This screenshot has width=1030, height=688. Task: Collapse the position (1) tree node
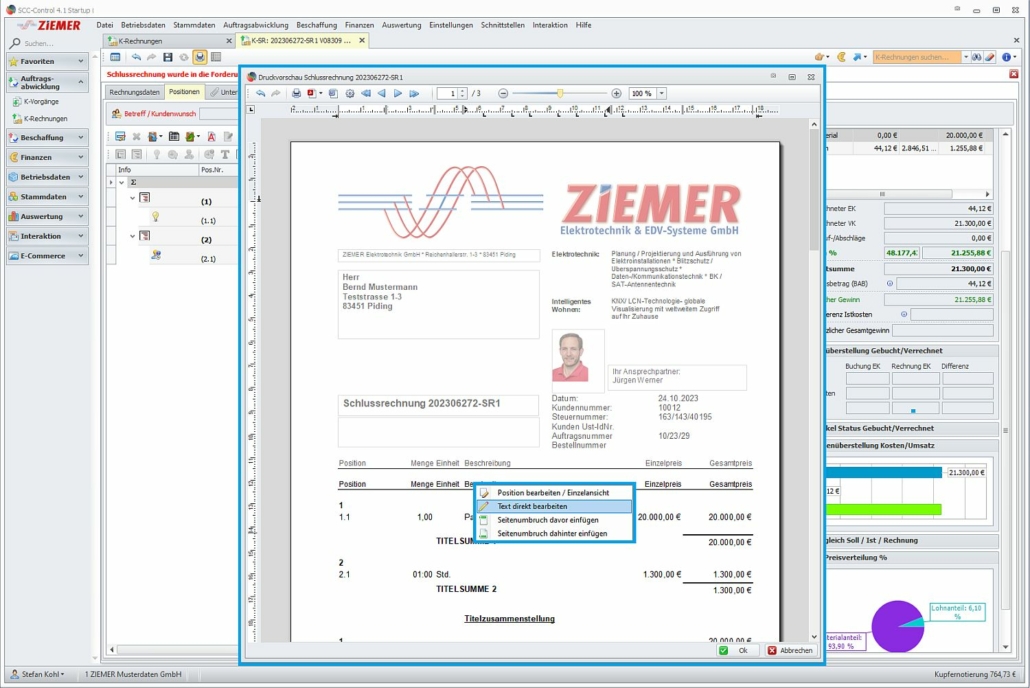tap(132, 198)
